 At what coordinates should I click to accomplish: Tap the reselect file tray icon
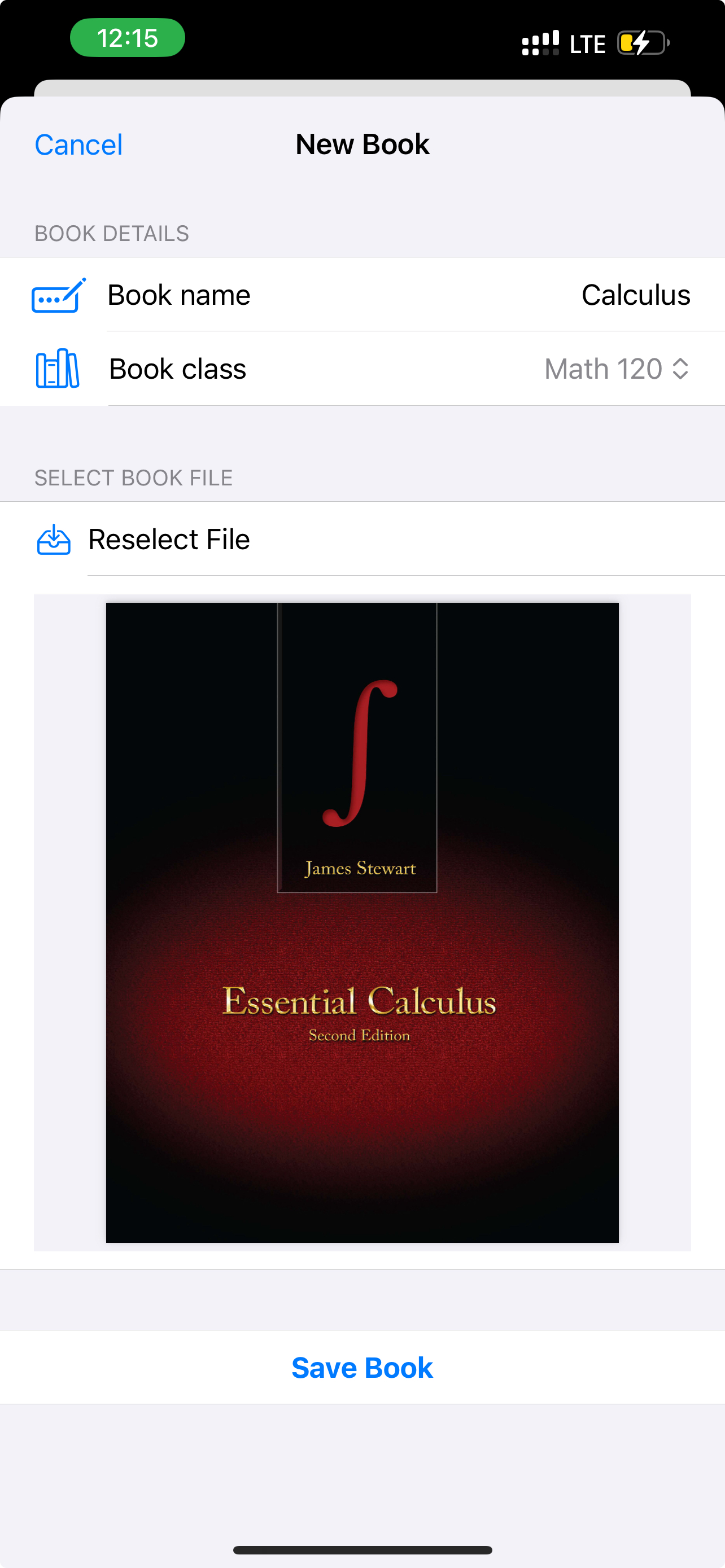coord(54,539)
